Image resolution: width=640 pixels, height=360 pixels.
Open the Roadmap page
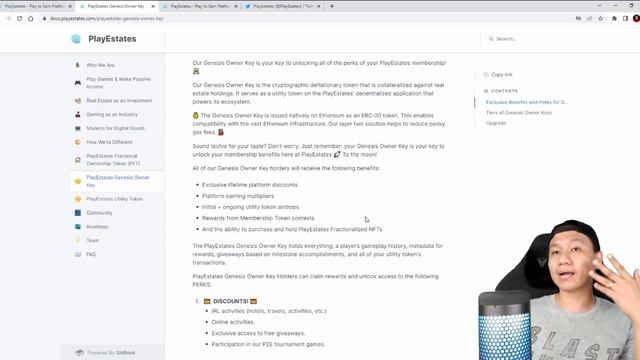click(x=97, y=227)
